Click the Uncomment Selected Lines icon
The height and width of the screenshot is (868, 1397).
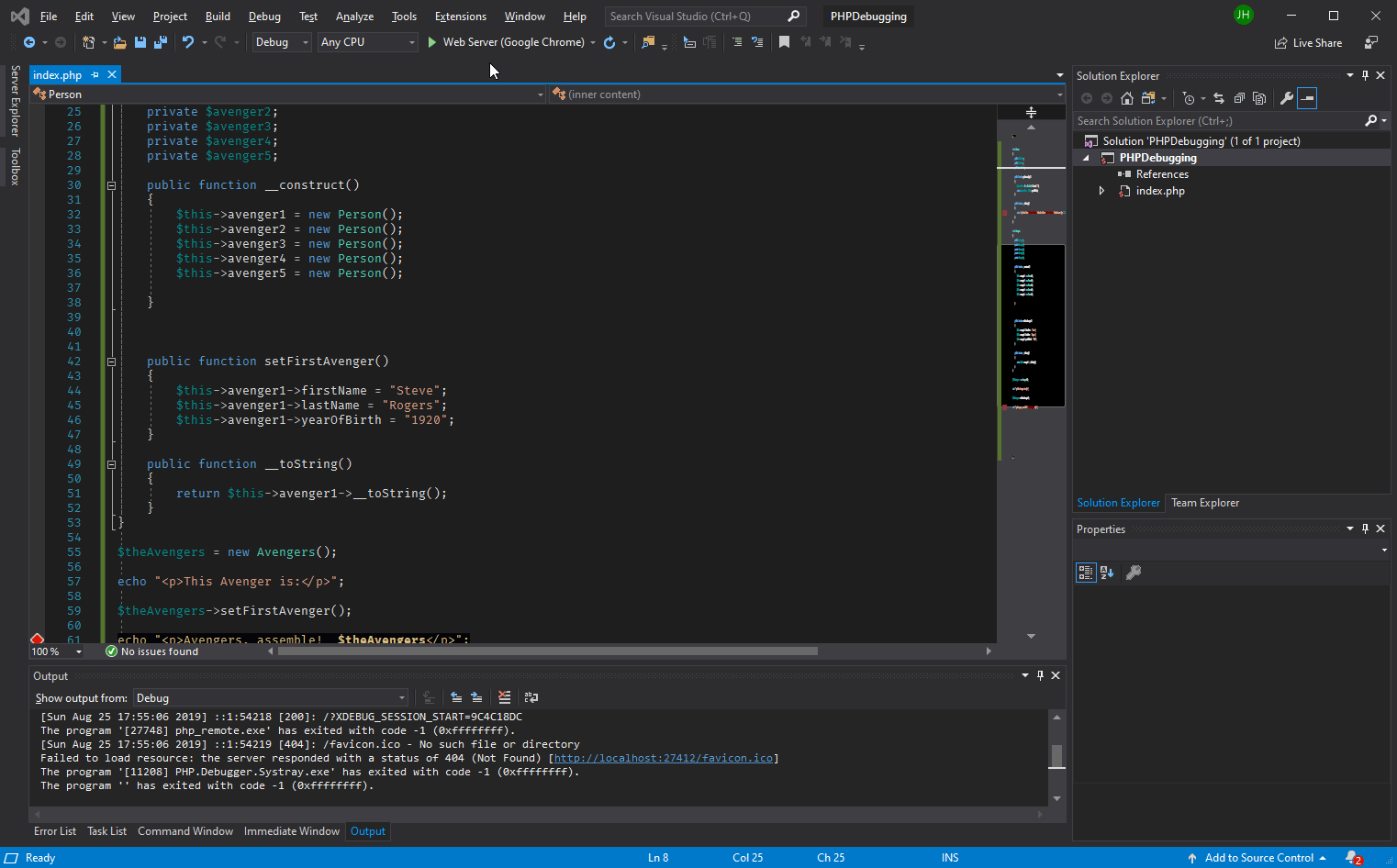(x=757, y=42)
